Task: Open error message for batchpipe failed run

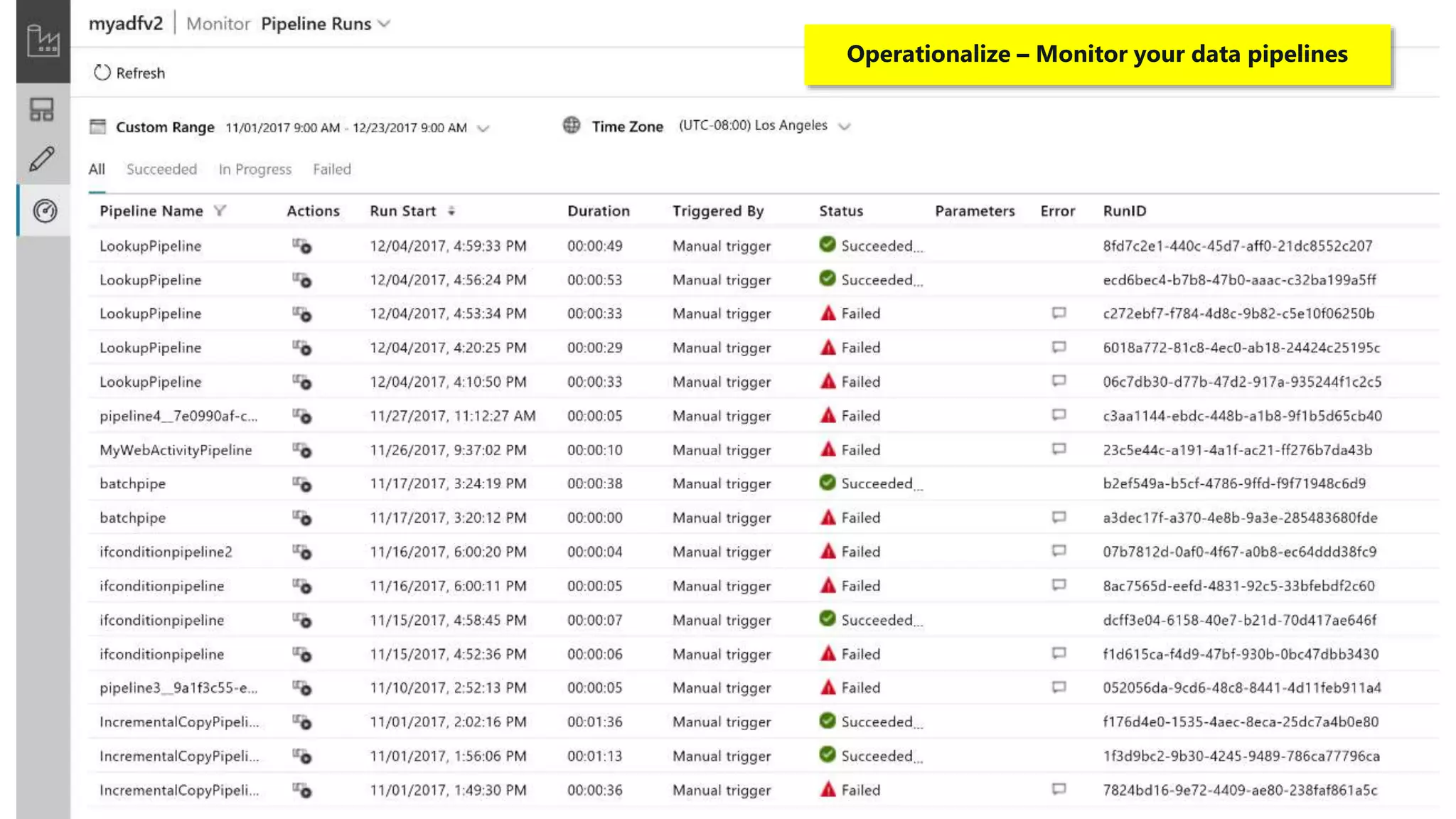Action: tap(1059, 517)
